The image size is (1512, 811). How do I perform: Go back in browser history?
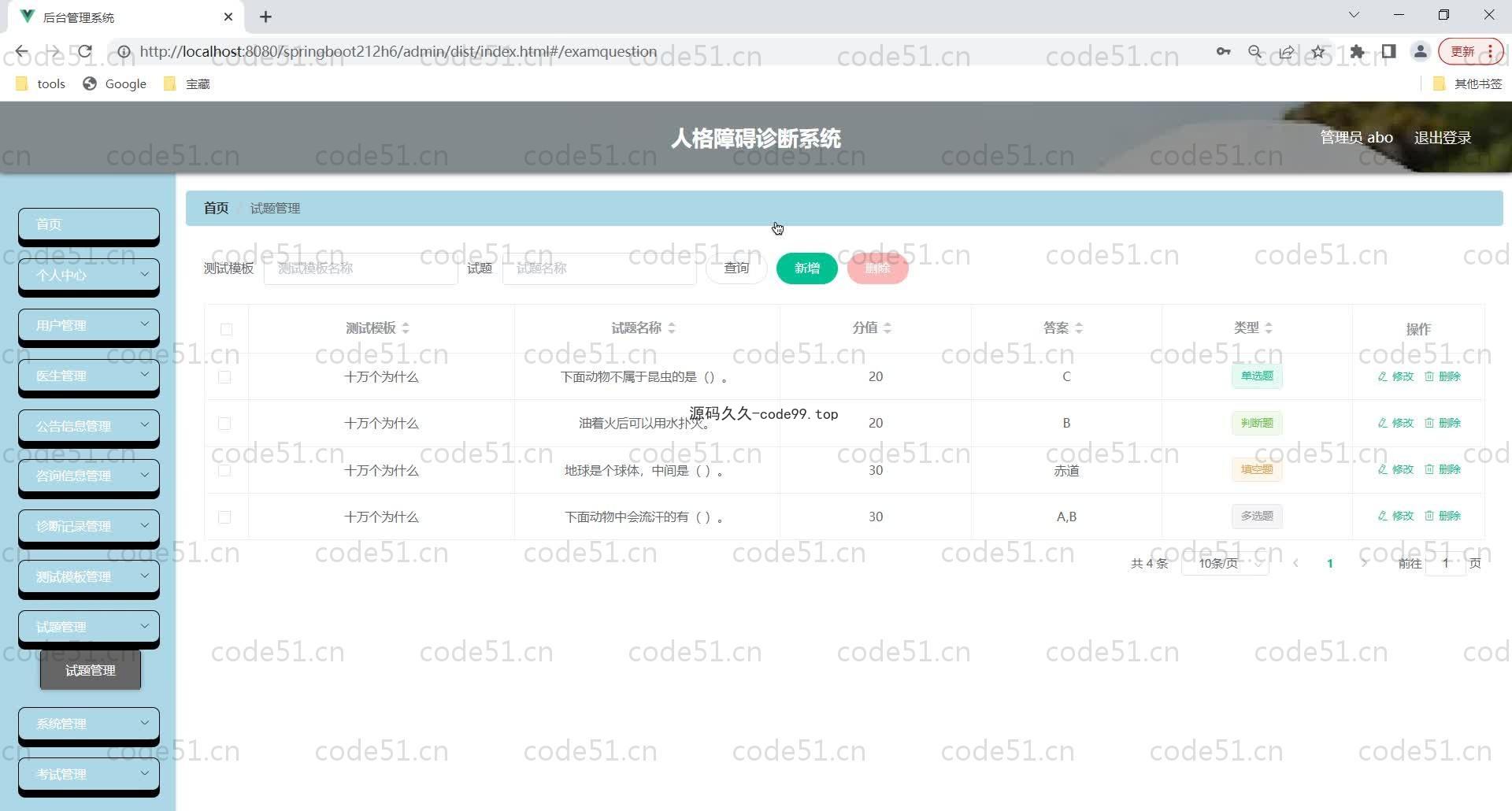pyautogui.click(x=21, y=52)
